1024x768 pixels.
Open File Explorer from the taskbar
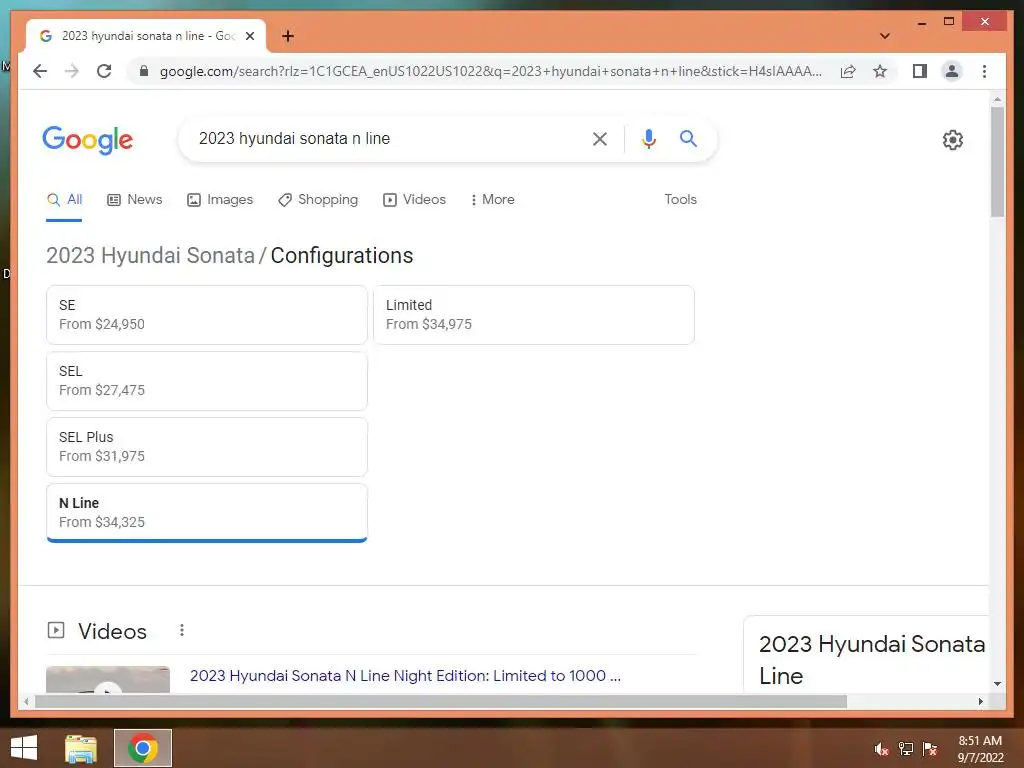coord(81,748)
